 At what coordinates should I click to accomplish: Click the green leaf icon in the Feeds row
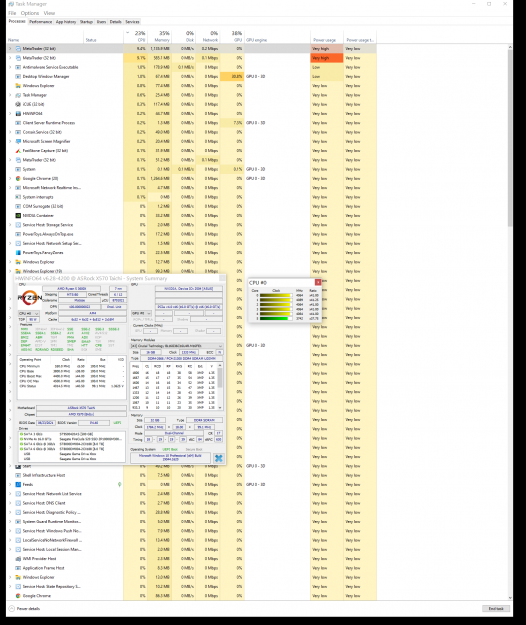[x=119, y=485]
